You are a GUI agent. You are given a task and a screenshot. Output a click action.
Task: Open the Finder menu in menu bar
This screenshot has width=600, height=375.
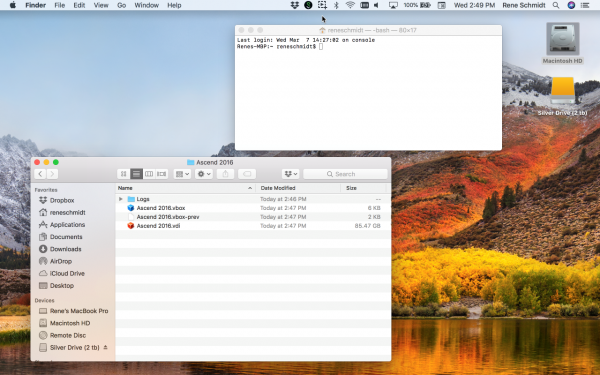pyautogui.click(x=36, y=5)
